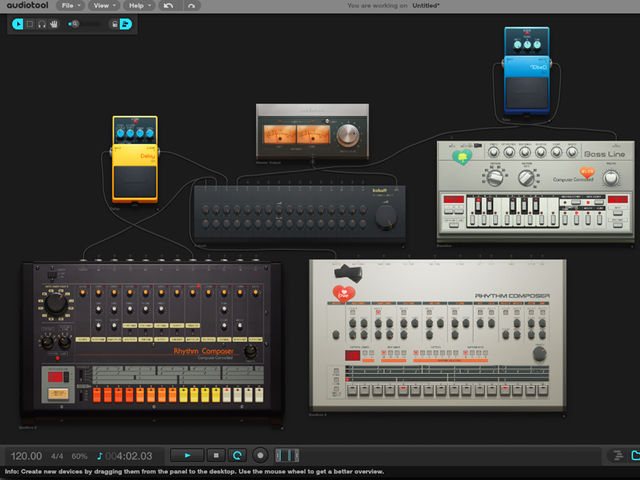Click the Undo arrow
640x480 pixels.
(x=168, y=6)
